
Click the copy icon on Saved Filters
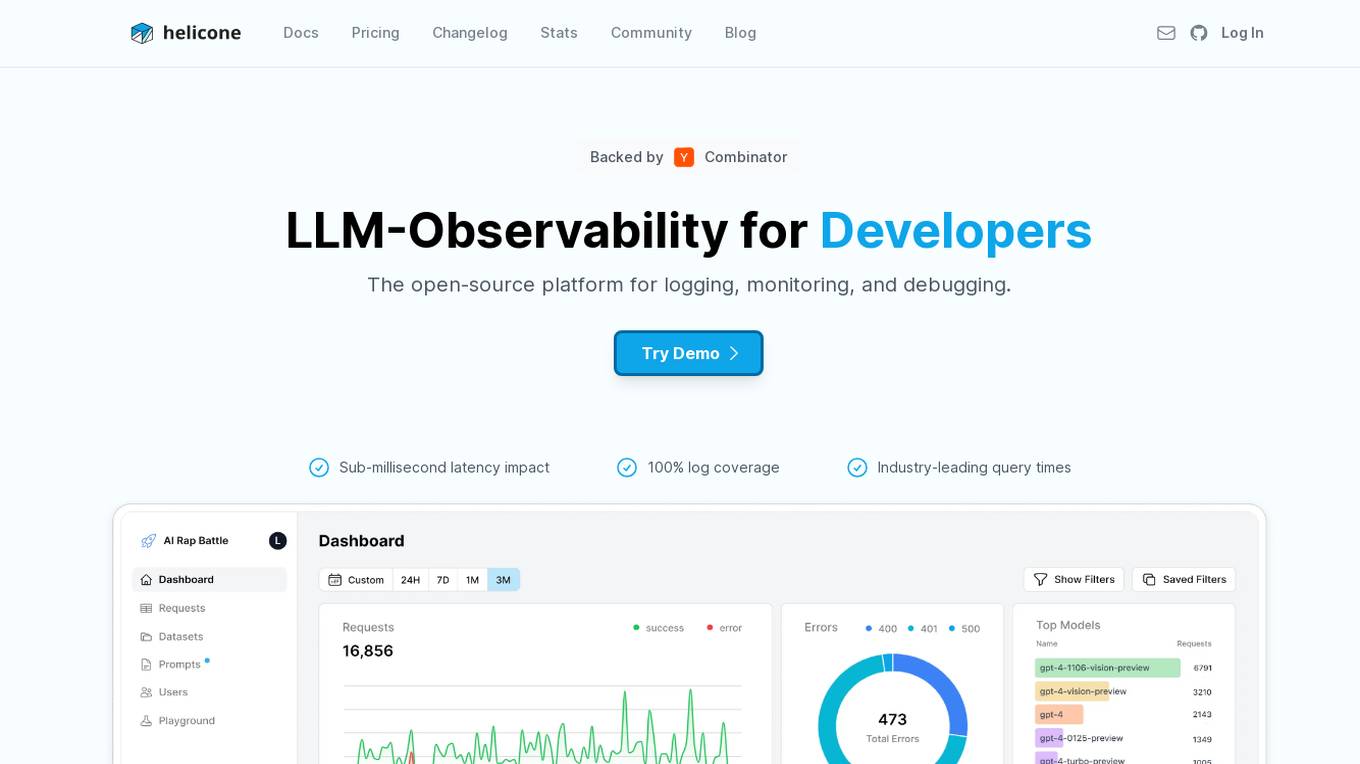point(1149,580)
